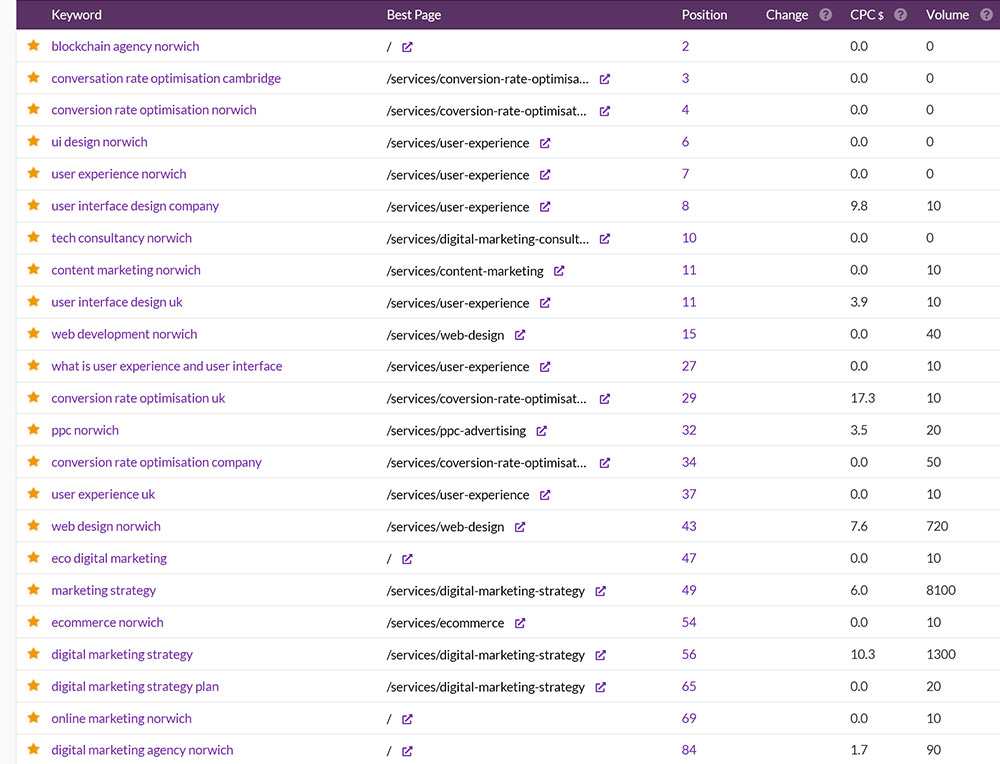Click position 84 for digital marketing agency norwich
Screen dimensions: 1000x764
689,750
